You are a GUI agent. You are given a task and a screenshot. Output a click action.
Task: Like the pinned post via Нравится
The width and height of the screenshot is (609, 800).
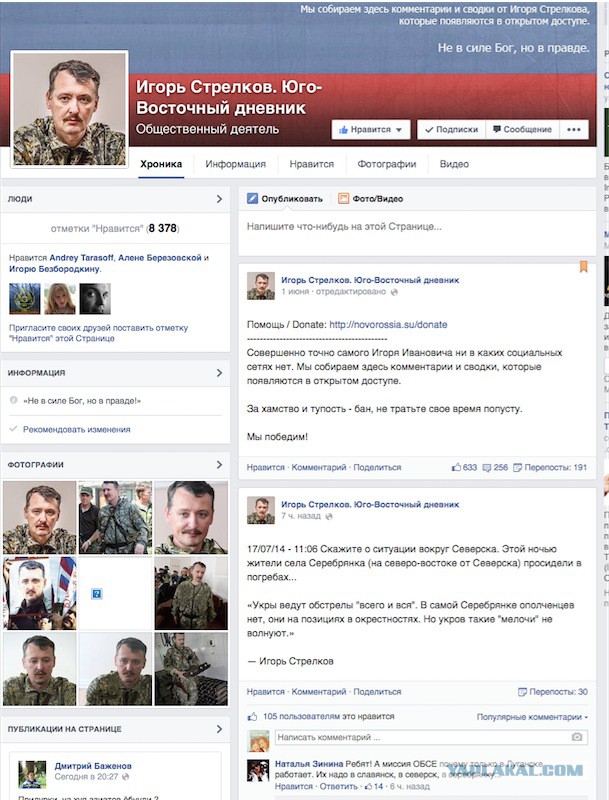tap(266, 467)
